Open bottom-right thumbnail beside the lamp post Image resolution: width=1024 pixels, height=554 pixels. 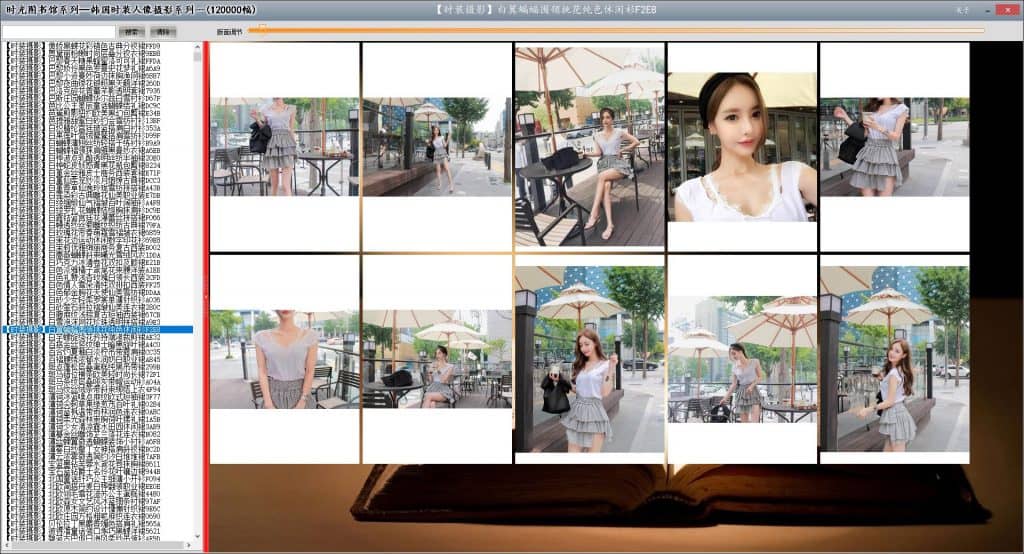895,358
